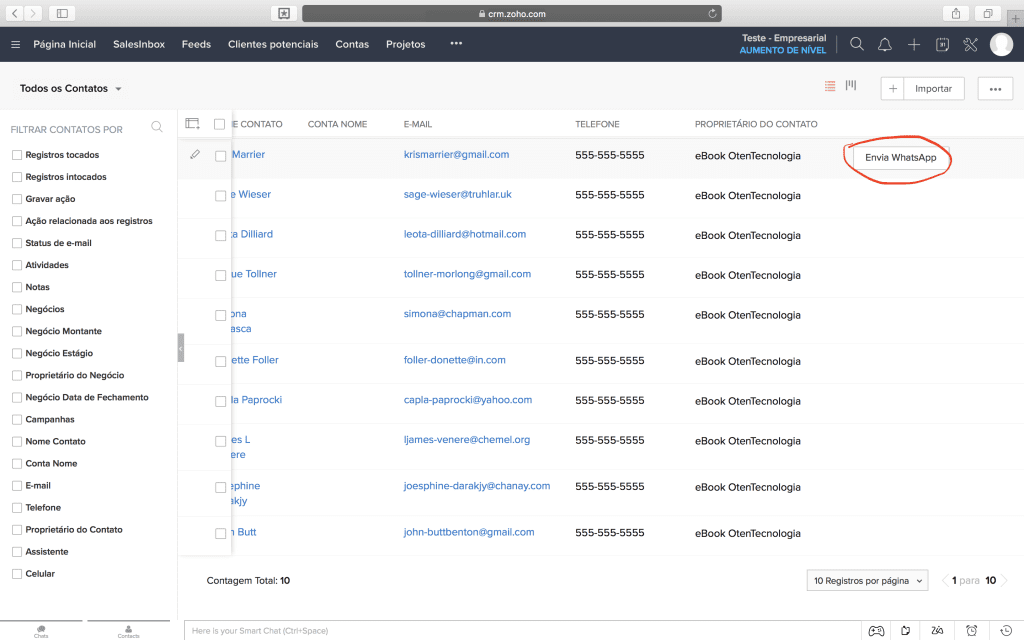Viewport: 1024px width, 640px height.
Task: Check the Status de e-mail filter
Action: tap(17, 243)
